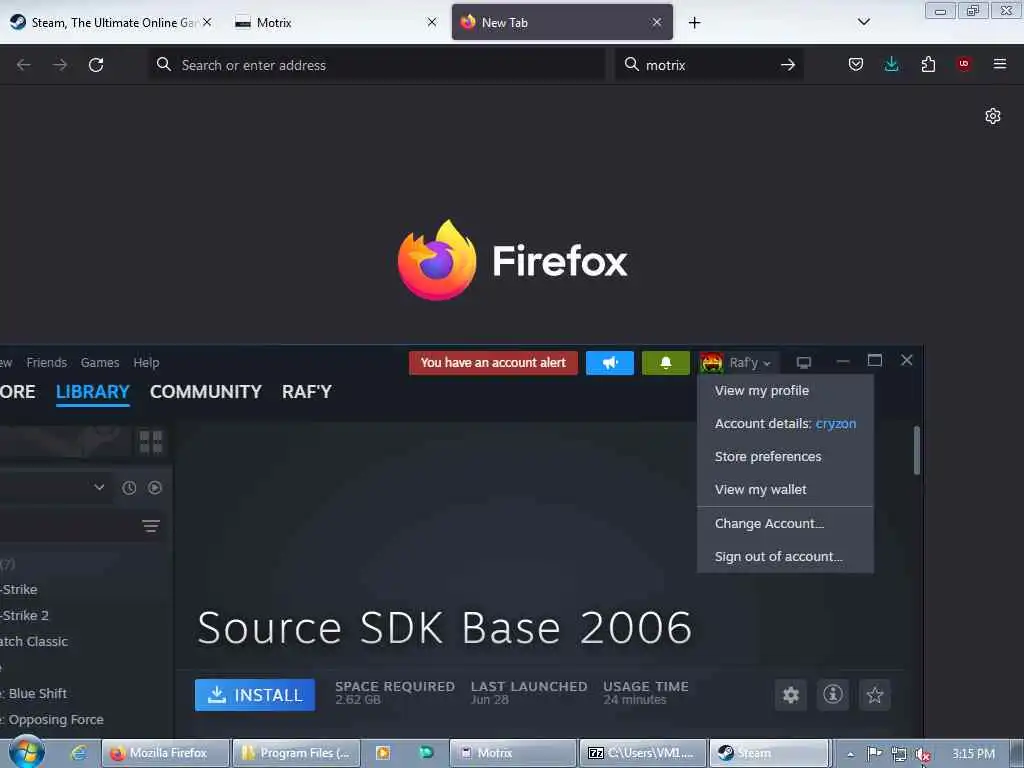Open Account details: cryzon entry
1024x768 pixels.
tap(785, 424)
